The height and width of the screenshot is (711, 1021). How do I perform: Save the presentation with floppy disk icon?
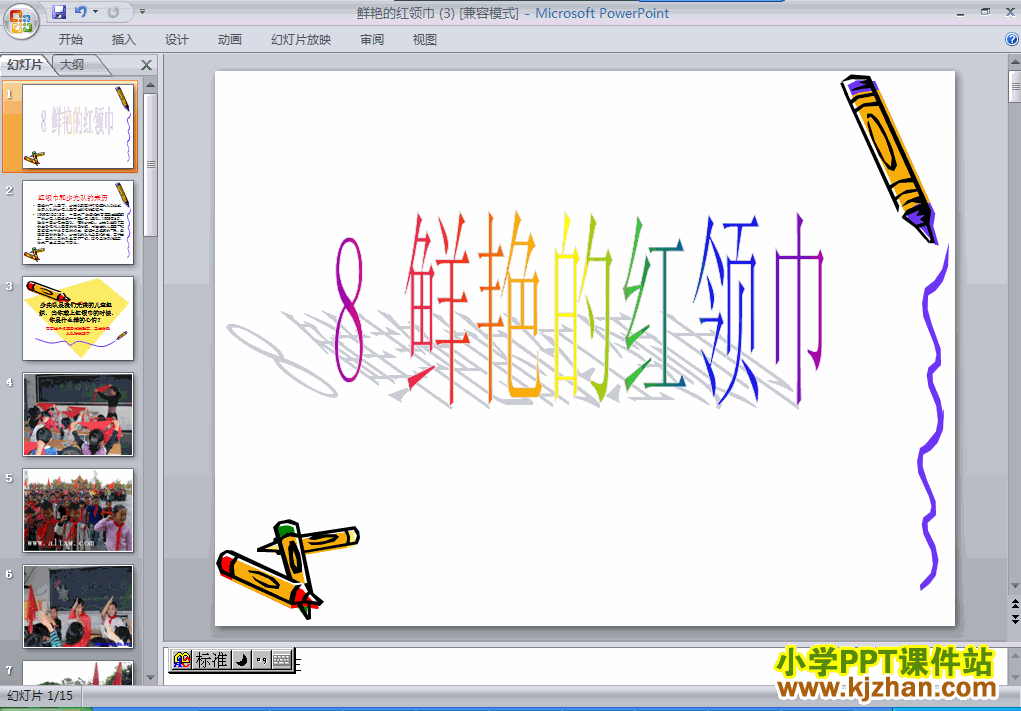point(59,12)
